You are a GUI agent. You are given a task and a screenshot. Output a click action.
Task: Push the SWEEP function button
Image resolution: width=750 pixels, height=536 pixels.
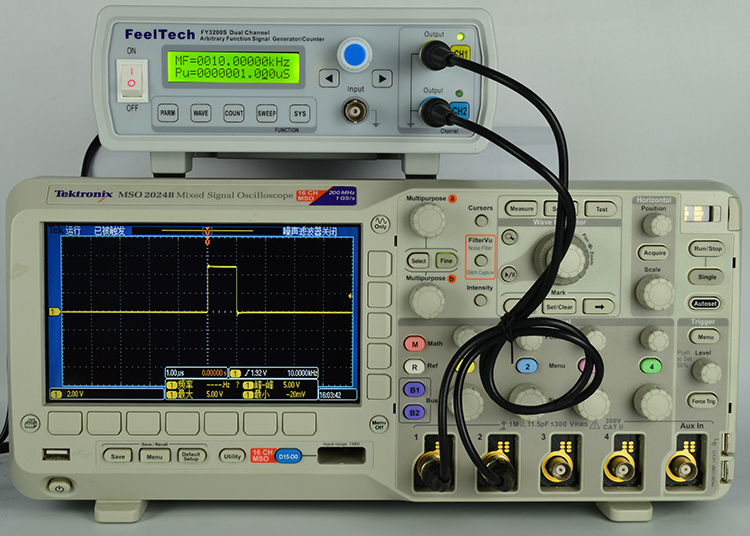click(266, 113)
